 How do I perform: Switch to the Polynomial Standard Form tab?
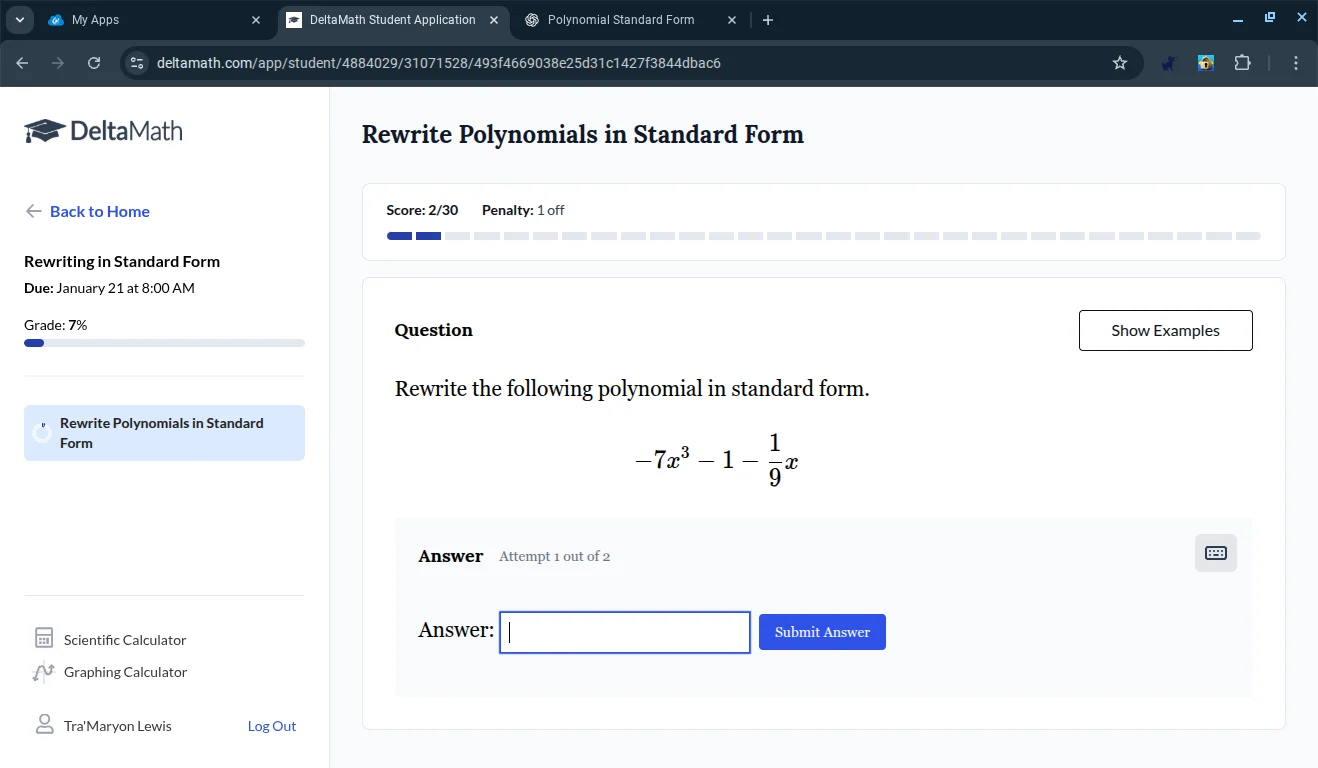tap(632, 20)
